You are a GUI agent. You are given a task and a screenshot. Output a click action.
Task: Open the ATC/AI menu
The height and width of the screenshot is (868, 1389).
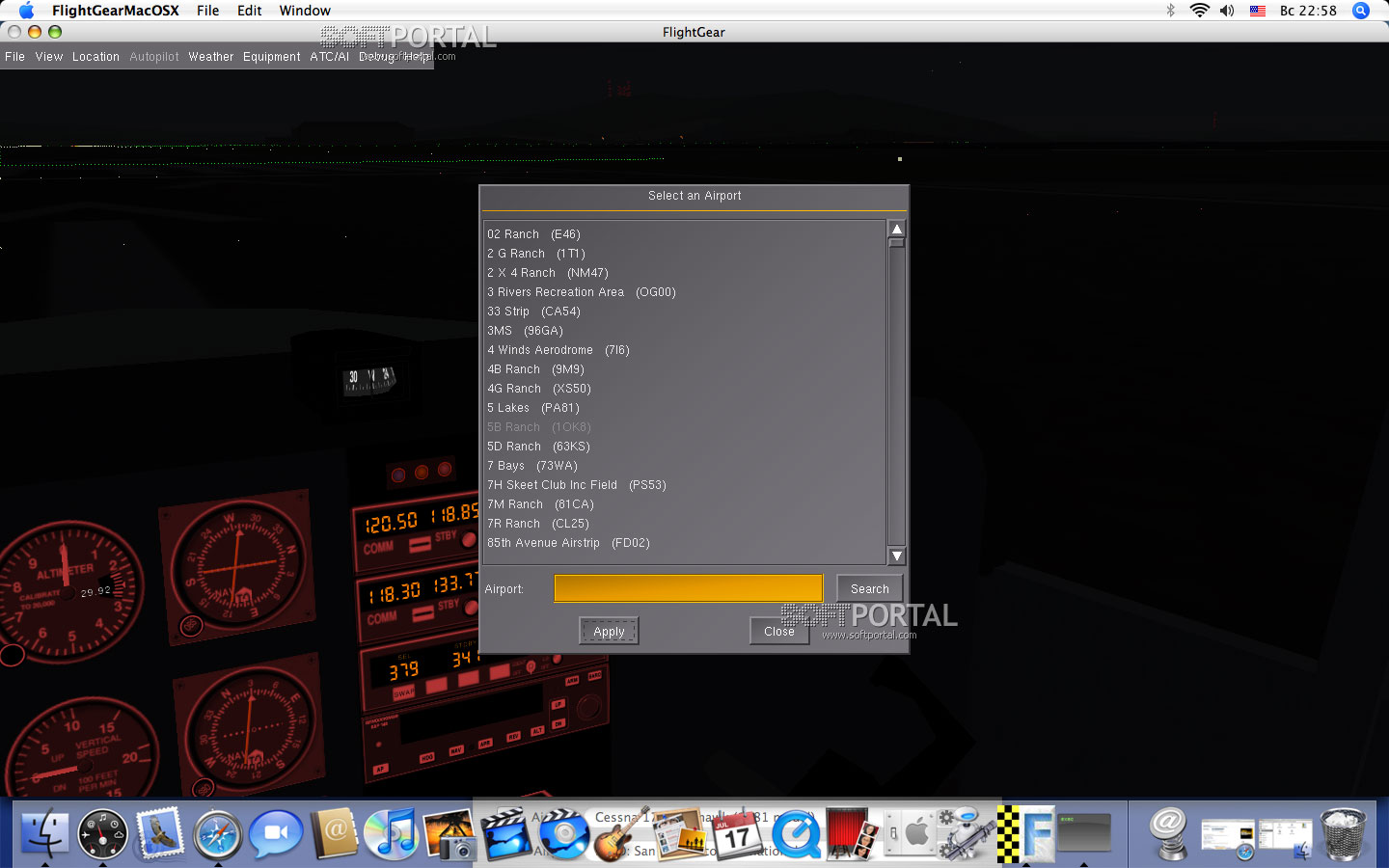[x=330, y=57]
